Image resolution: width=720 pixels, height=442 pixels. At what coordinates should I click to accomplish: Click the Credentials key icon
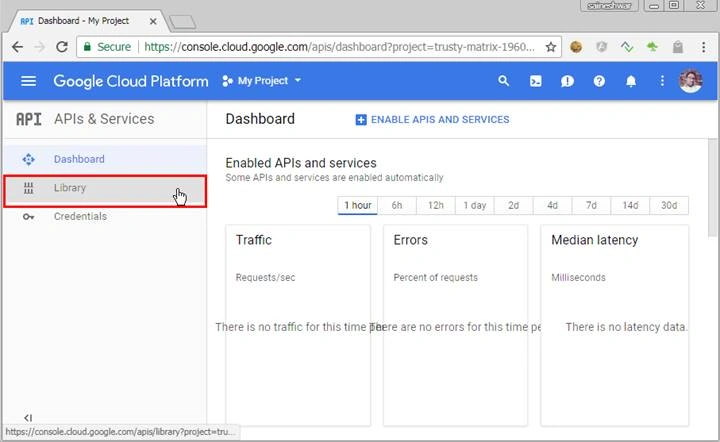click(28, 217)
